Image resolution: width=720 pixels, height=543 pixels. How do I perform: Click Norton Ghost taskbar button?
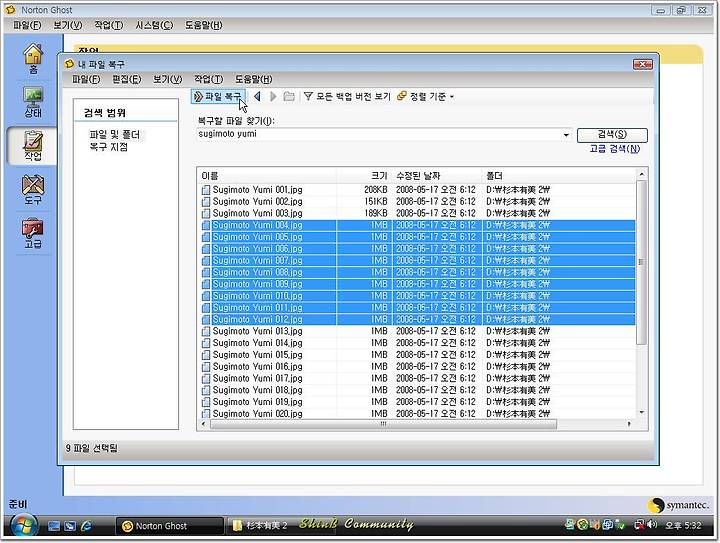pyautogui.click(x=169, y=526)
